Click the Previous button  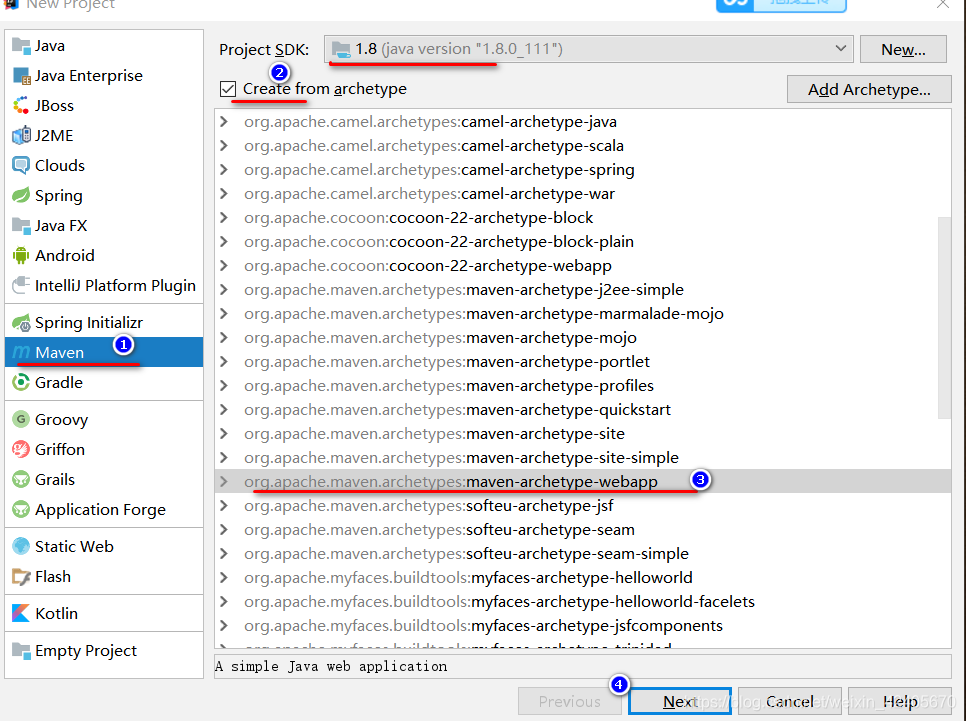coord(569,701)
